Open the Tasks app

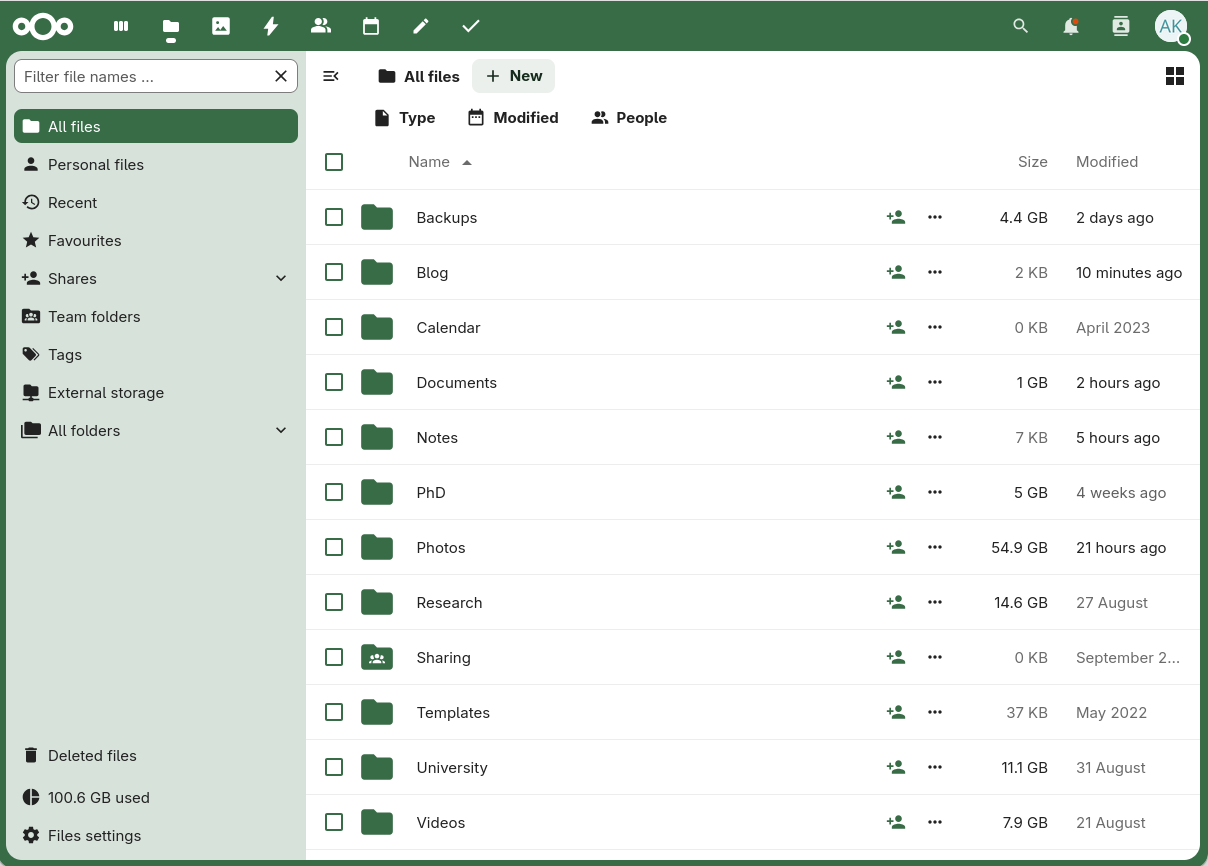(470, 26)
